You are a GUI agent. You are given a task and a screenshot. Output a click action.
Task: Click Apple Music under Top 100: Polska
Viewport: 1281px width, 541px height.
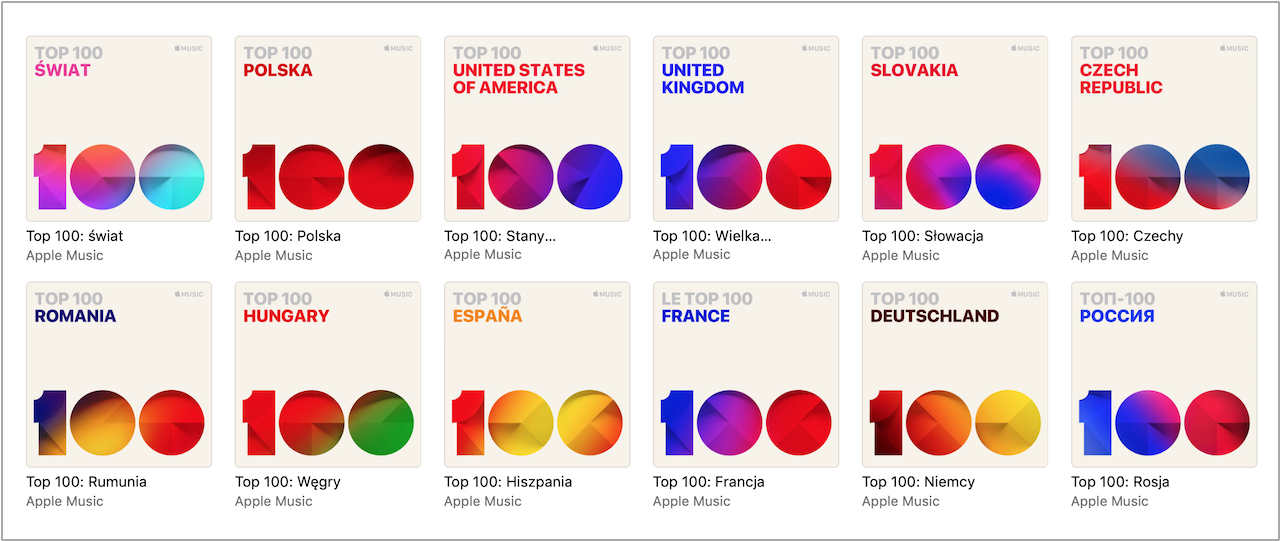[x=273, y=255]
